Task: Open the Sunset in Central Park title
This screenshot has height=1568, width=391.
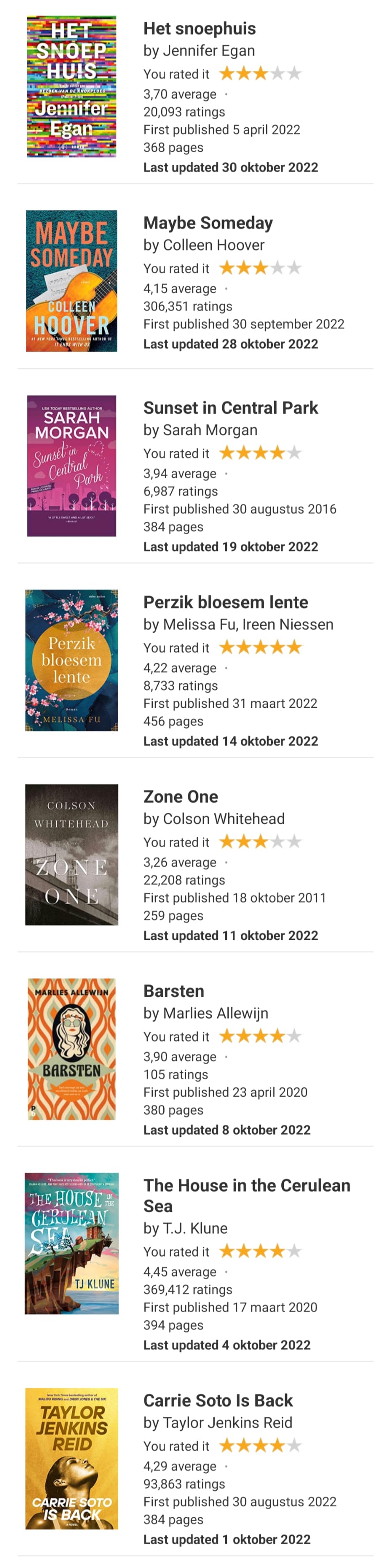Action: click(x=231, y=407)
